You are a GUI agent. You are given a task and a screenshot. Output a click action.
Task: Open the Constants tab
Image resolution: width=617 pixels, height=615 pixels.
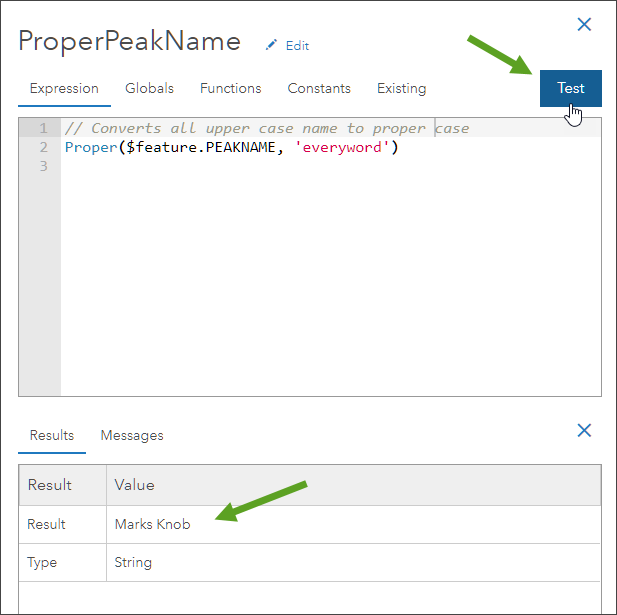pyautogui.click(x=319, y=88)
